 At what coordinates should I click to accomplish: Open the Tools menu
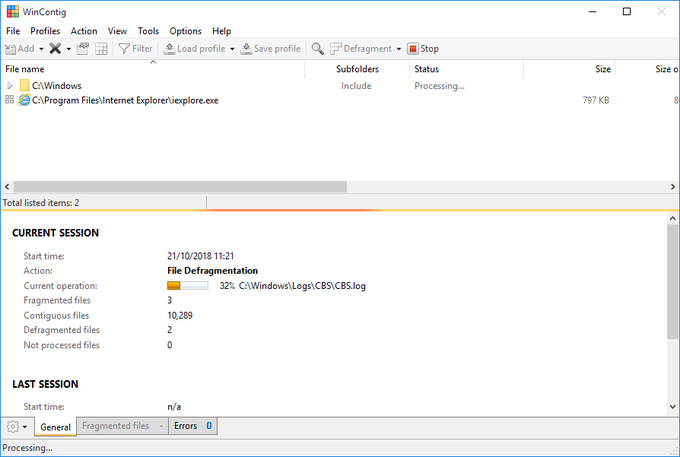coord(148,31)
